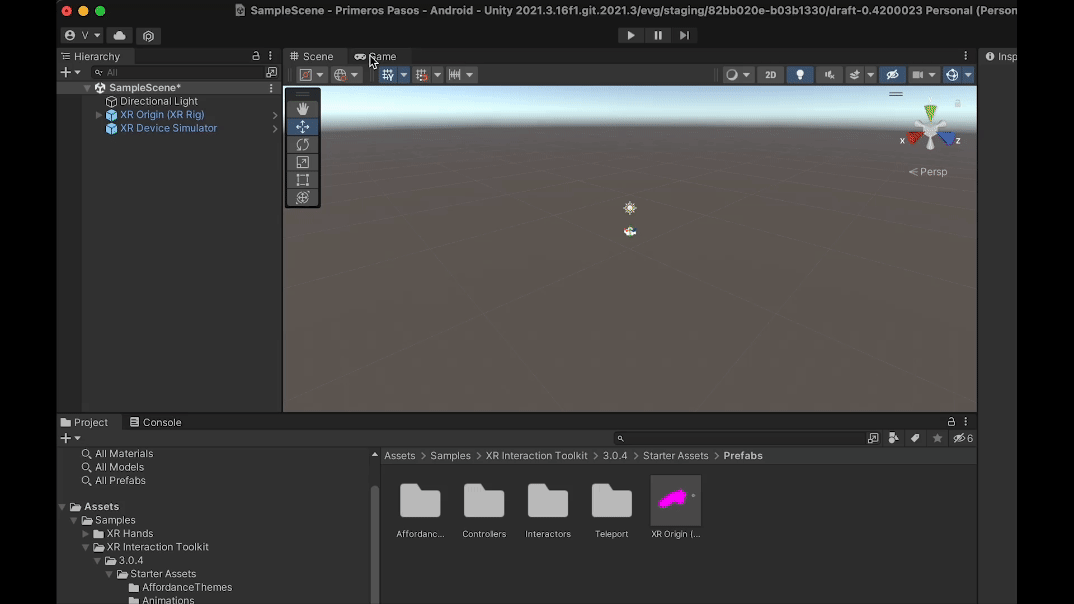1074x604 pixels.
Task: Select All Prefabs favorite
Action: (x=114, y=481)
